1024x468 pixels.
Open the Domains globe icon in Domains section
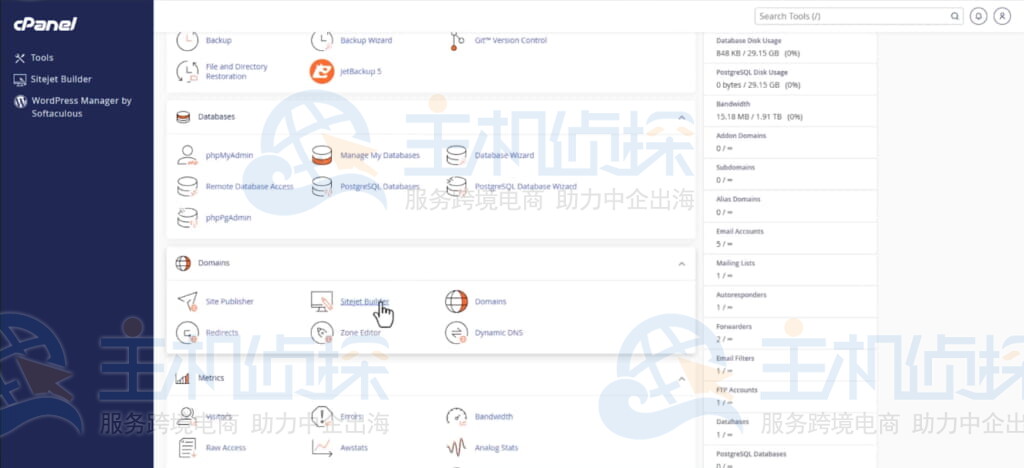456,302
